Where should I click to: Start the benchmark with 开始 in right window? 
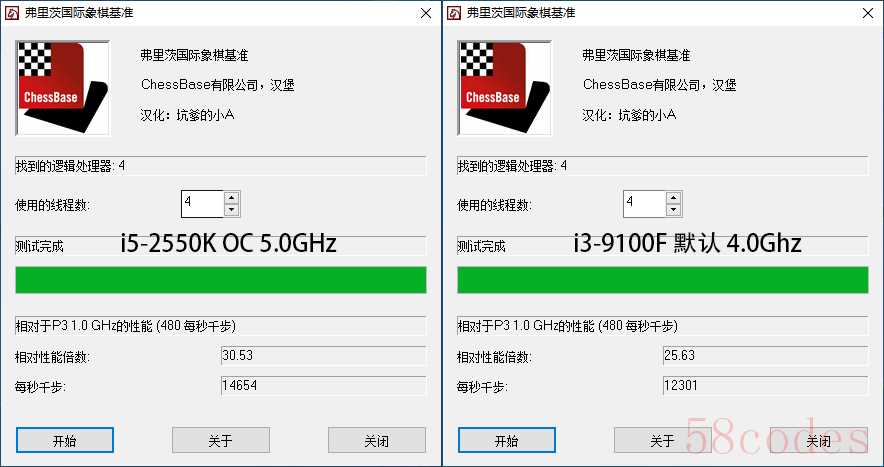coord(507,440)
